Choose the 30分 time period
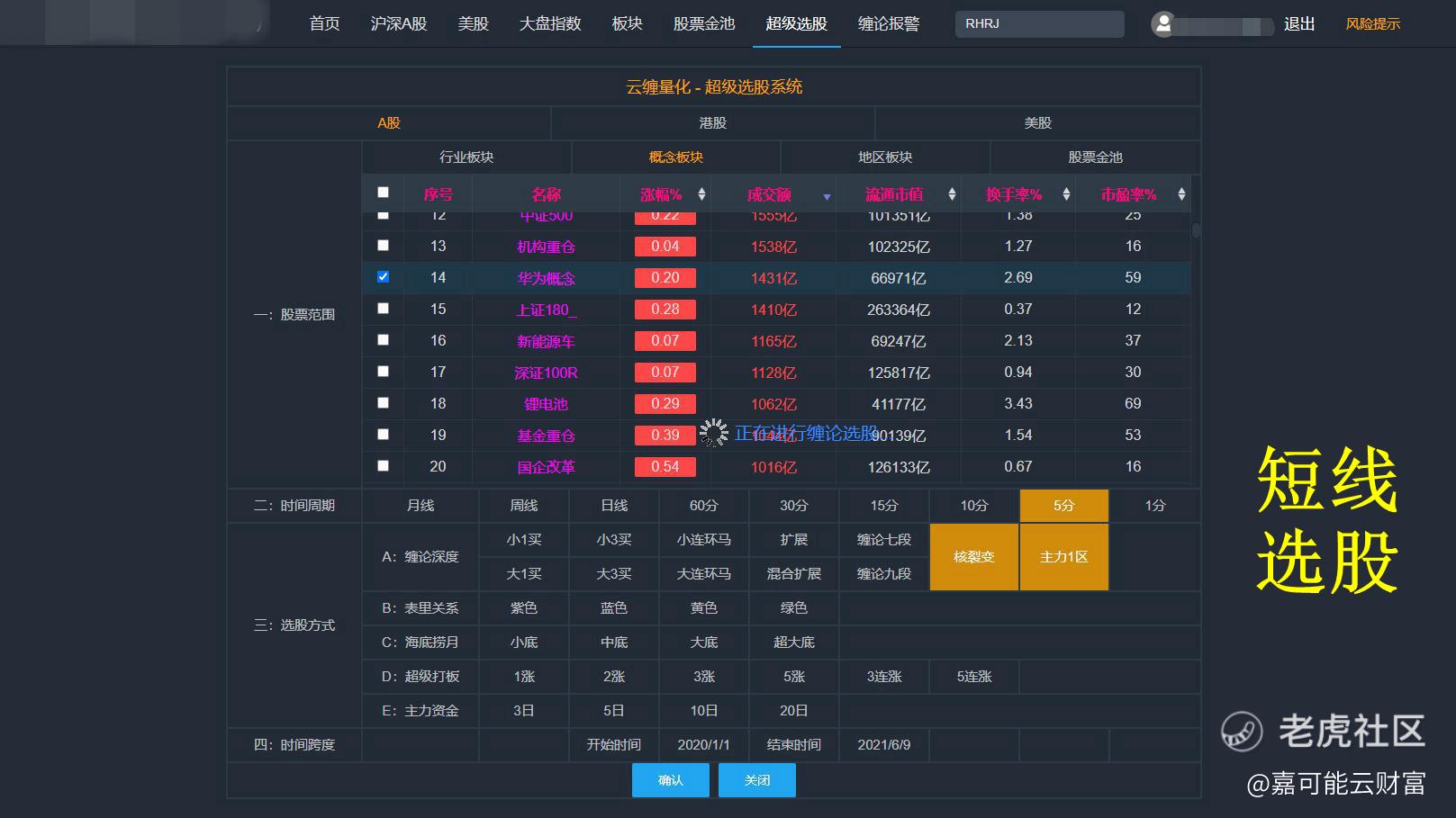The image size is (1456, 818). [794, 506]
